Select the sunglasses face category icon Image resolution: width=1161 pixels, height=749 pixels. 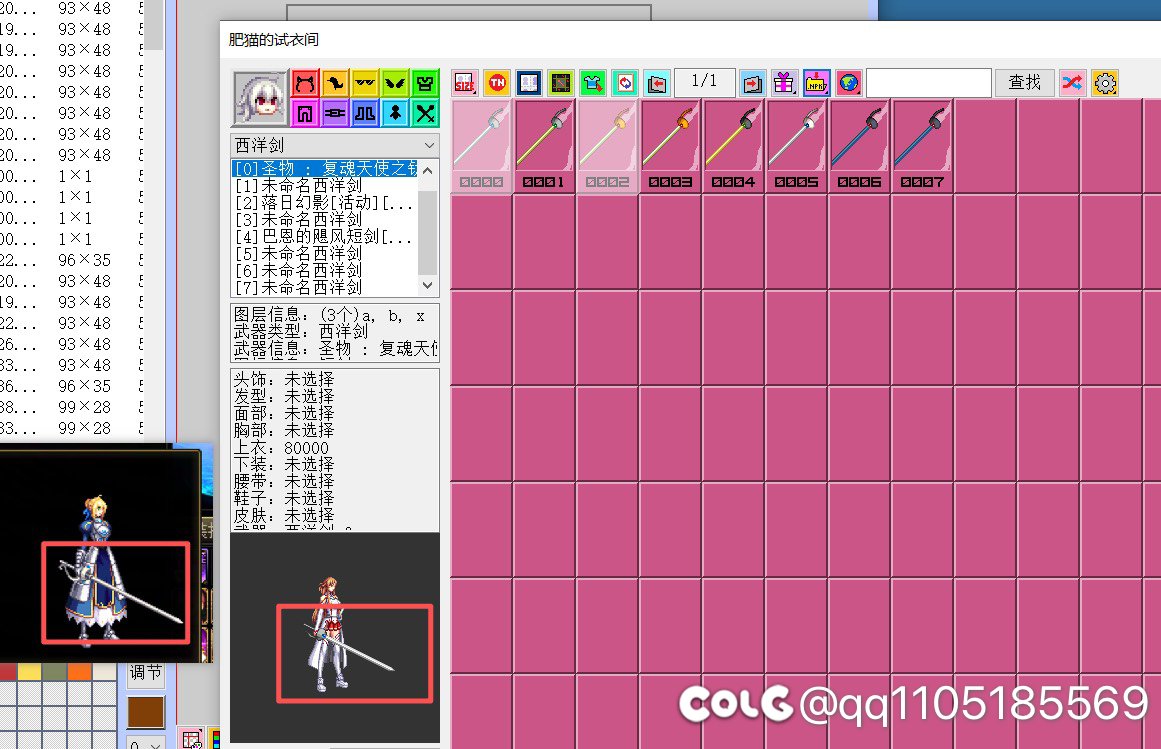(x=365, y=83)
